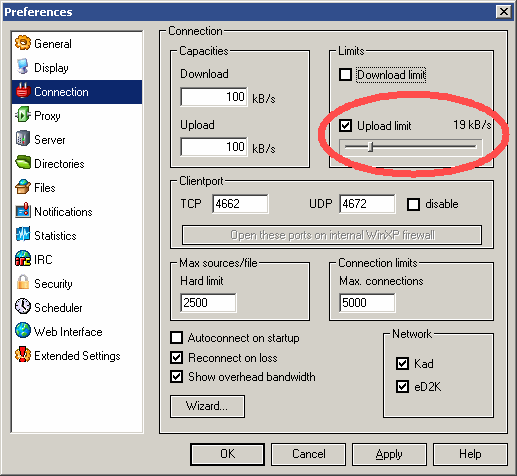Open the Extended Settings label
This screenshot has width=517, height=476.
point(77,356)
